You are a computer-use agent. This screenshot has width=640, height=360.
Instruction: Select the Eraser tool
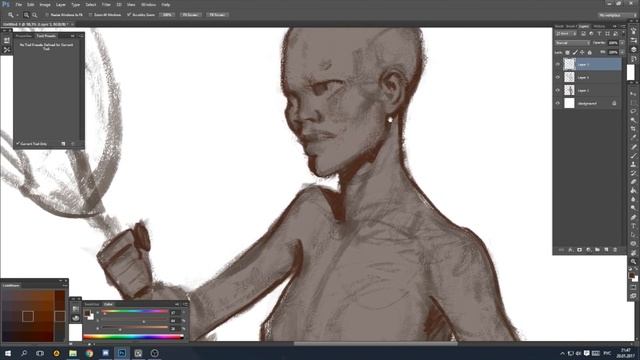633,182
